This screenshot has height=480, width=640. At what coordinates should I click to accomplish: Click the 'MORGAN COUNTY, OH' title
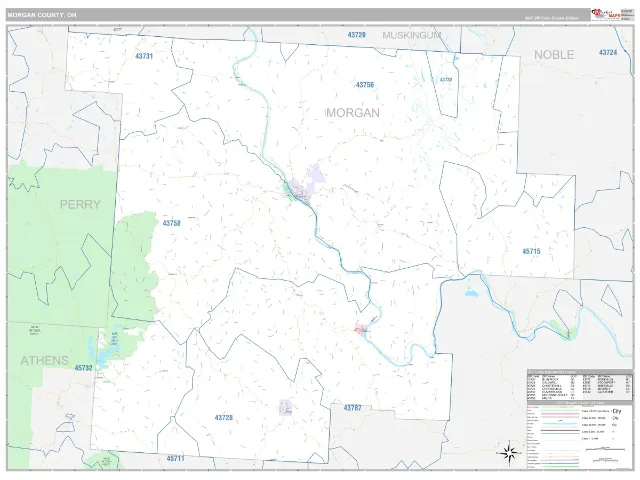(42, 15)
